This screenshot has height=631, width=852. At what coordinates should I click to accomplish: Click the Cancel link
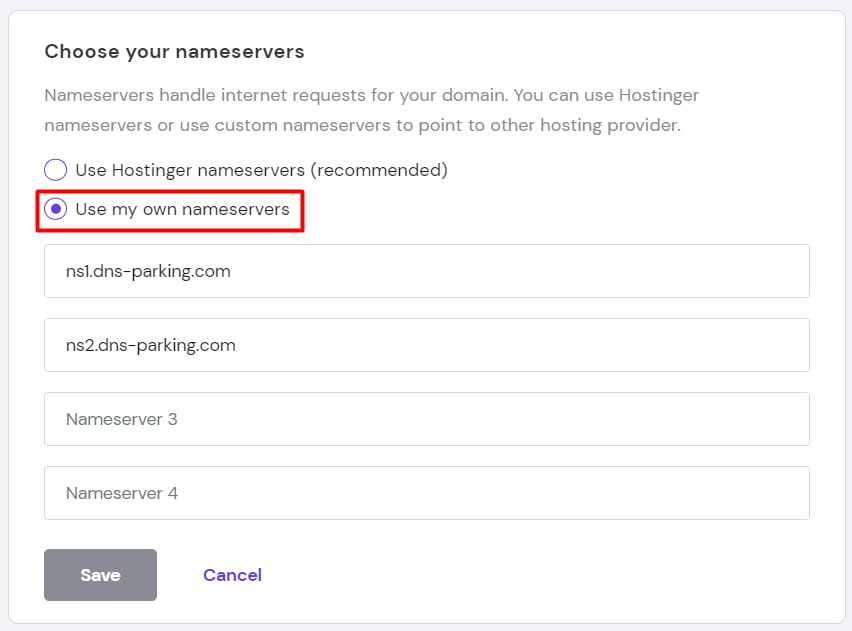pos(232,575)
